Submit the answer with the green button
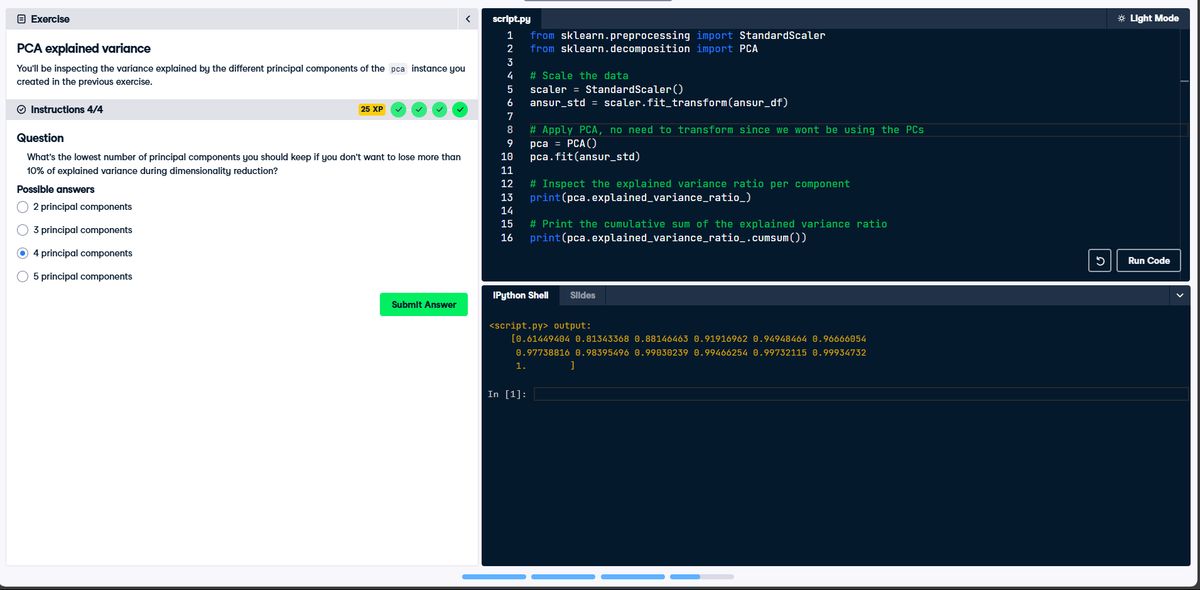1200x590 pixels. pyautogui.click(x=424, y=304)
